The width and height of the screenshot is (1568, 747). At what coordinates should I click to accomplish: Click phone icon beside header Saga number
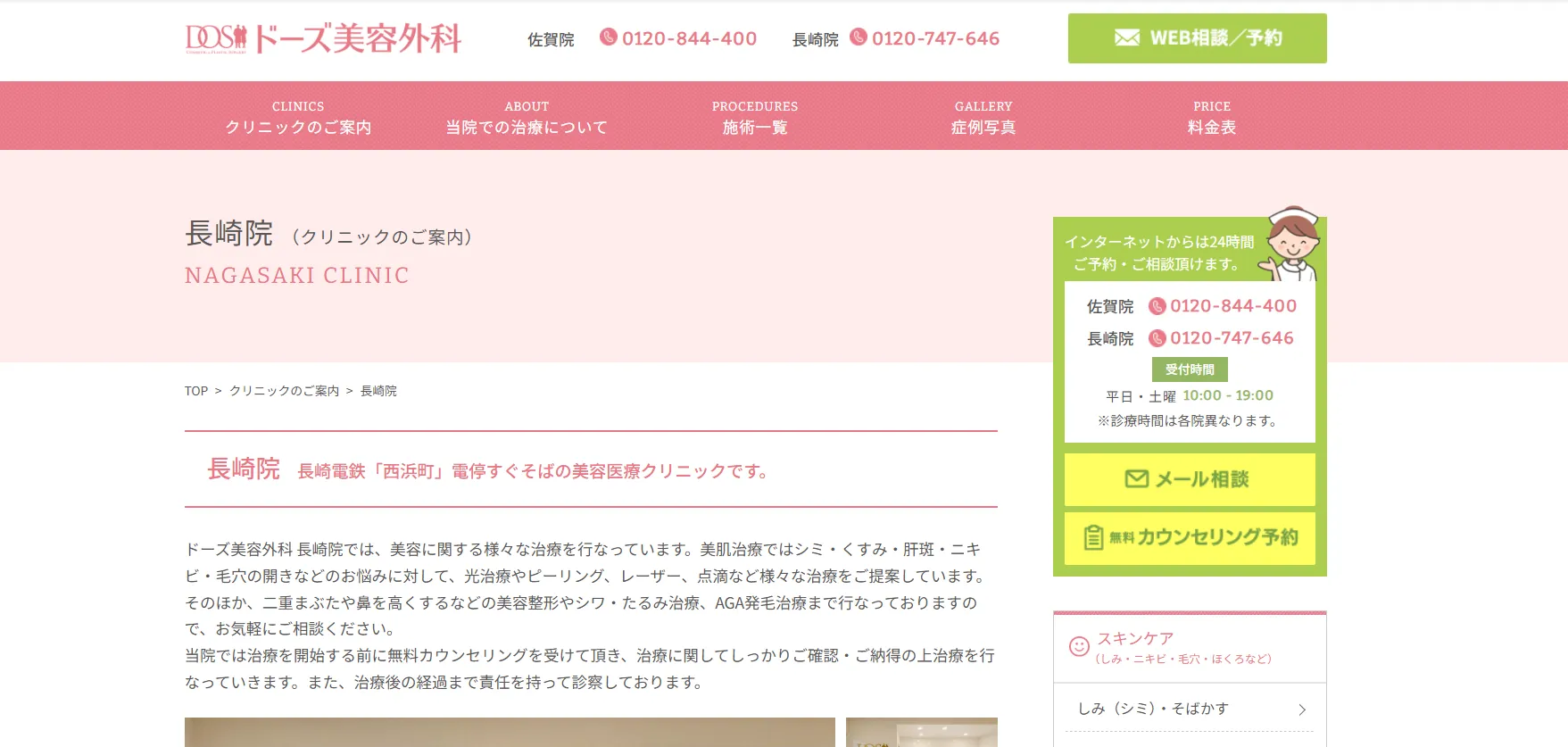coord(608,37)
